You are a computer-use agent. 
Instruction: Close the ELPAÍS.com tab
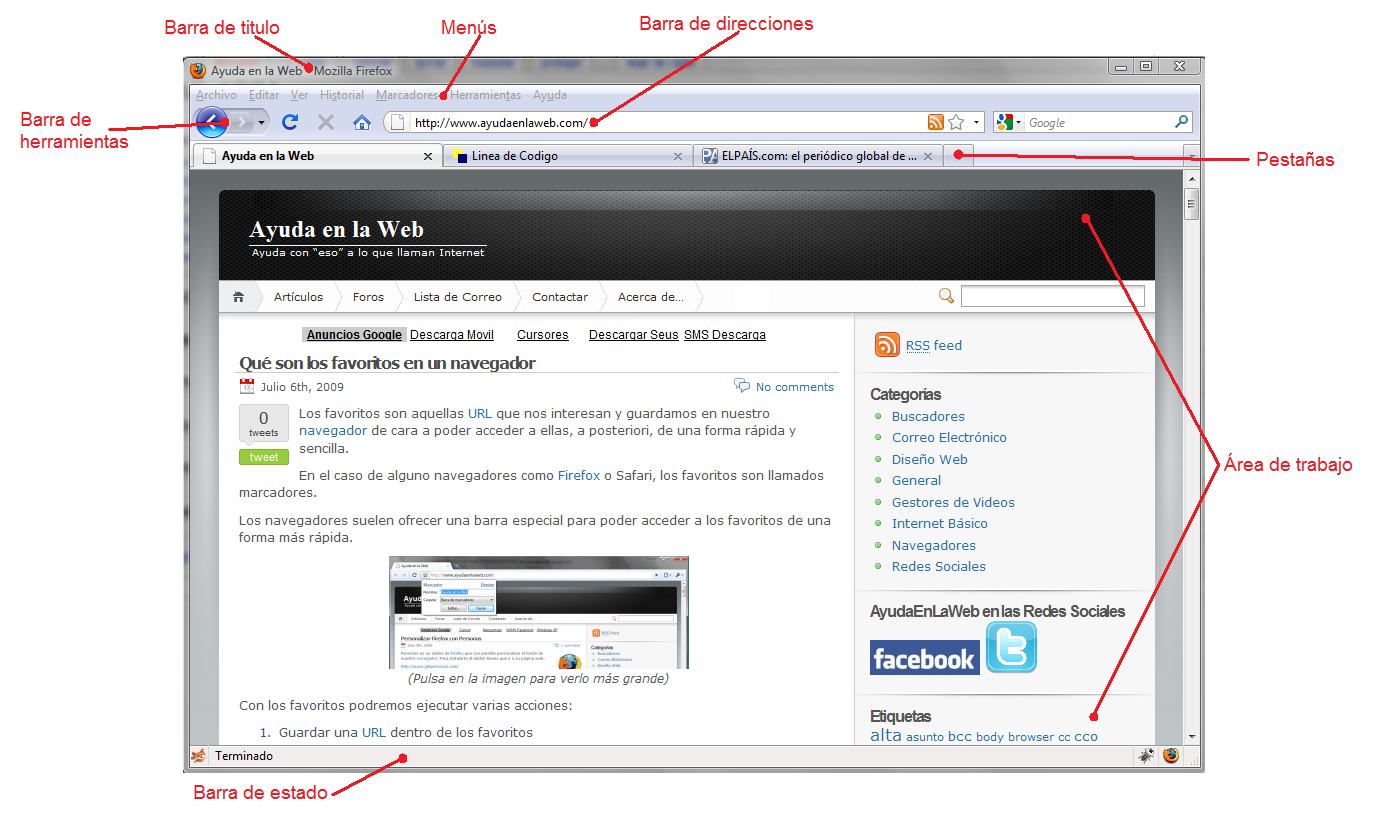[928, 156]
